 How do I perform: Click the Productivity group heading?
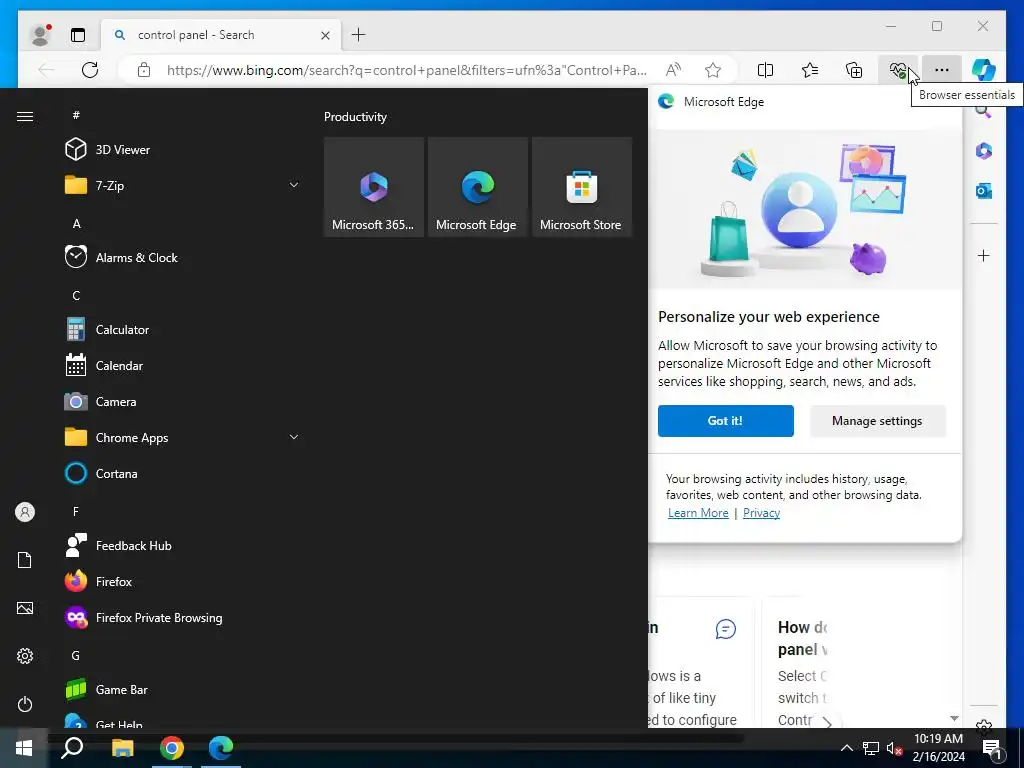click(x=355, y=117)
